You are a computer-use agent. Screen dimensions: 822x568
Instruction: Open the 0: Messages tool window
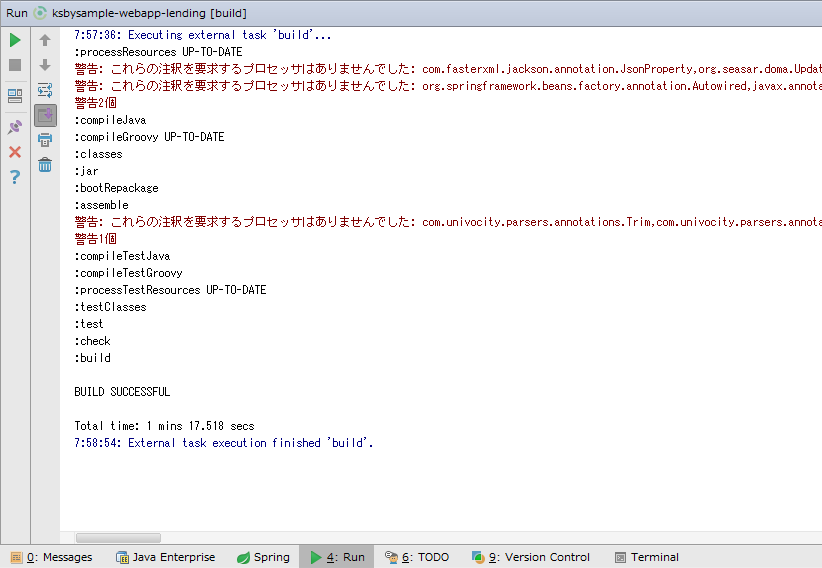52,557
